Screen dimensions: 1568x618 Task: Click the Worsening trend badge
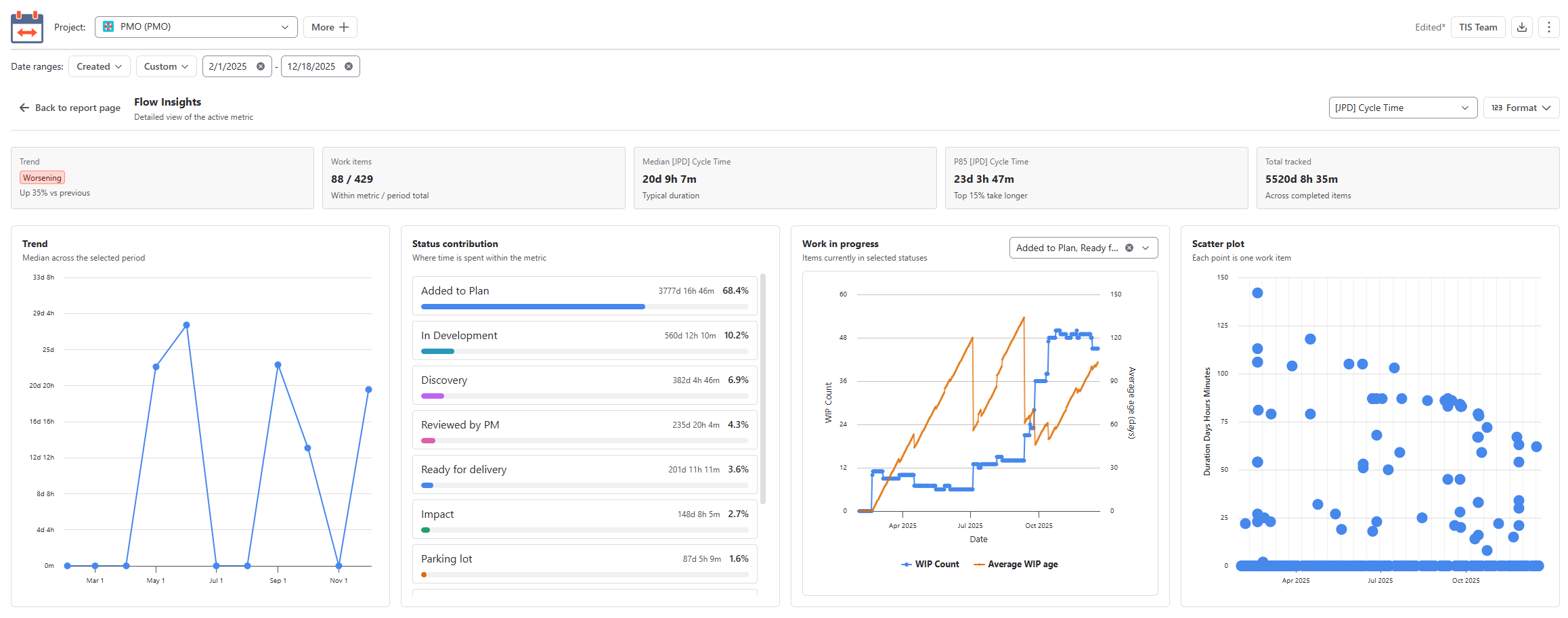[x=42, y=178]
